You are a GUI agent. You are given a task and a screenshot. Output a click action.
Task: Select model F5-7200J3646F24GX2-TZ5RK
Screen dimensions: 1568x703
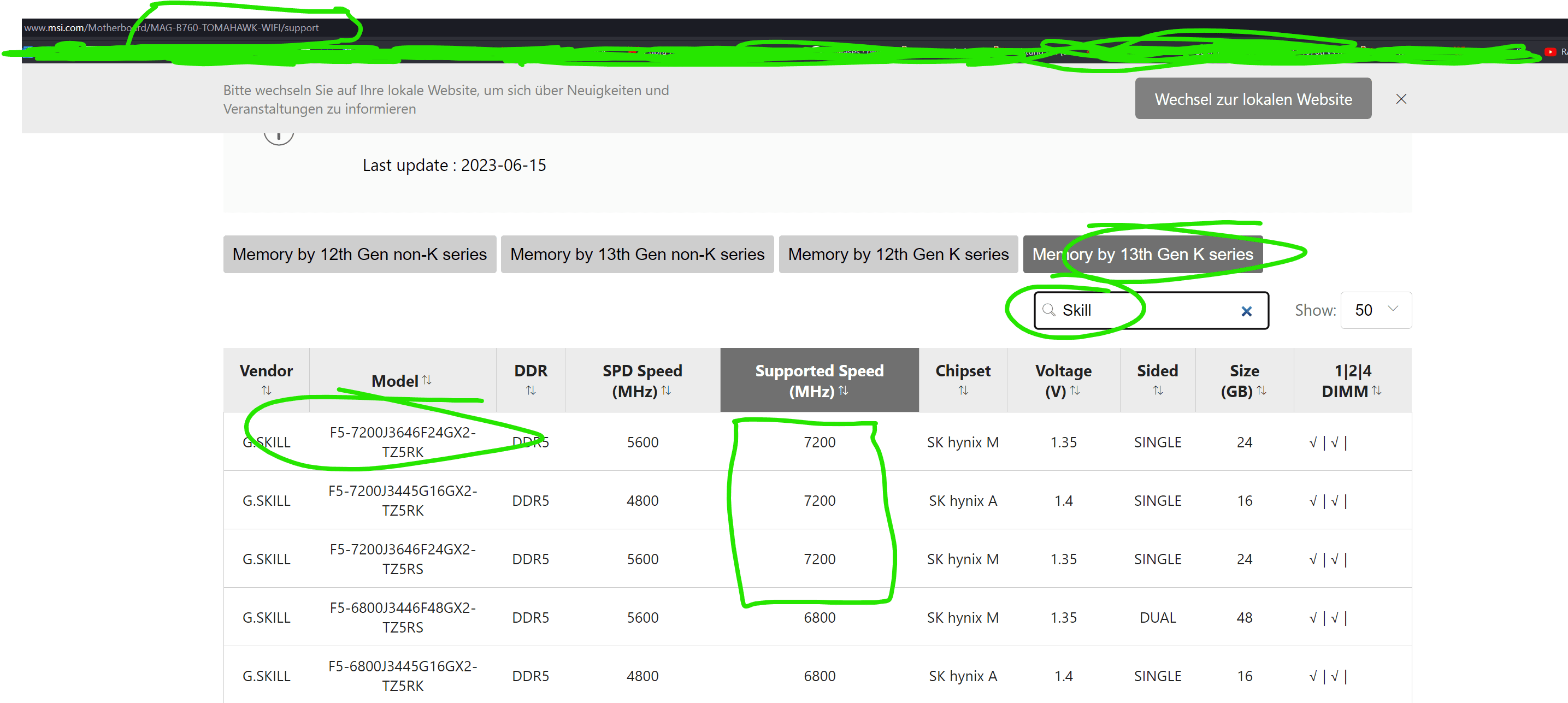click(x=402, y=442)
